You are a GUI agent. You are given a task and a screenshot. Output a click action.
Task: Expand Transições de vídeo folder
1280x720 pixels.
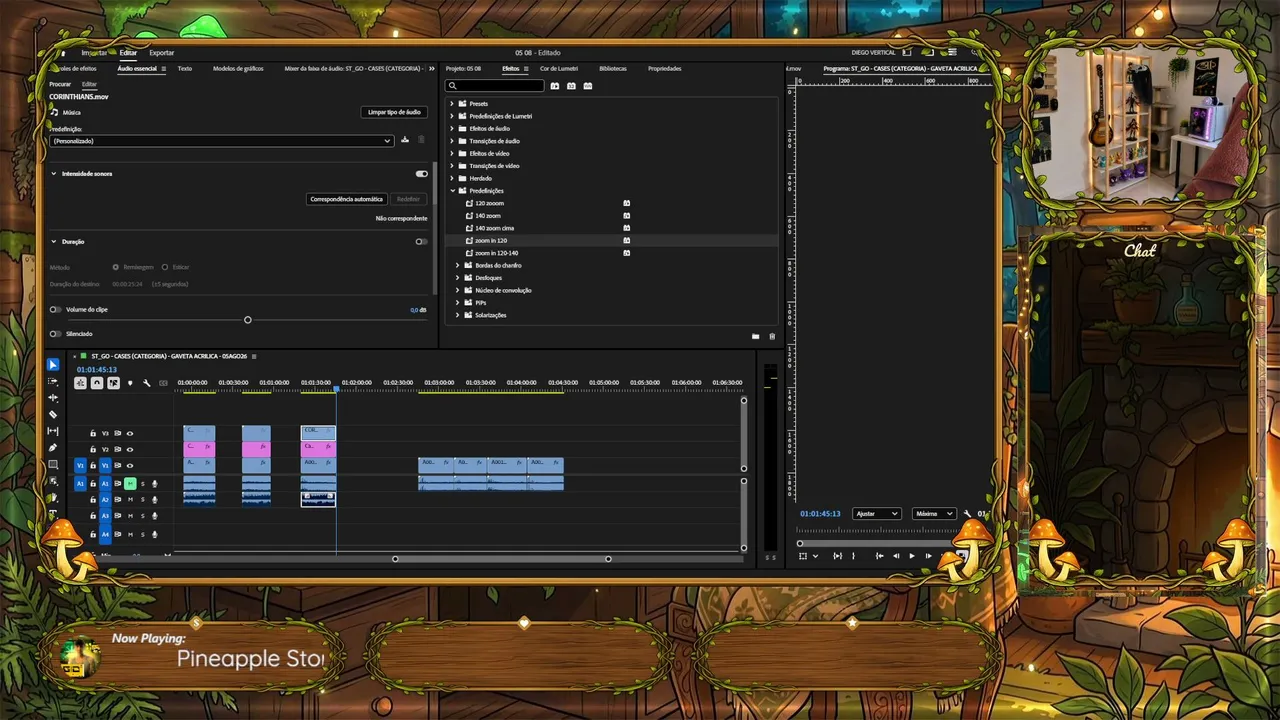pyautogui.click(x=452, y=166)
